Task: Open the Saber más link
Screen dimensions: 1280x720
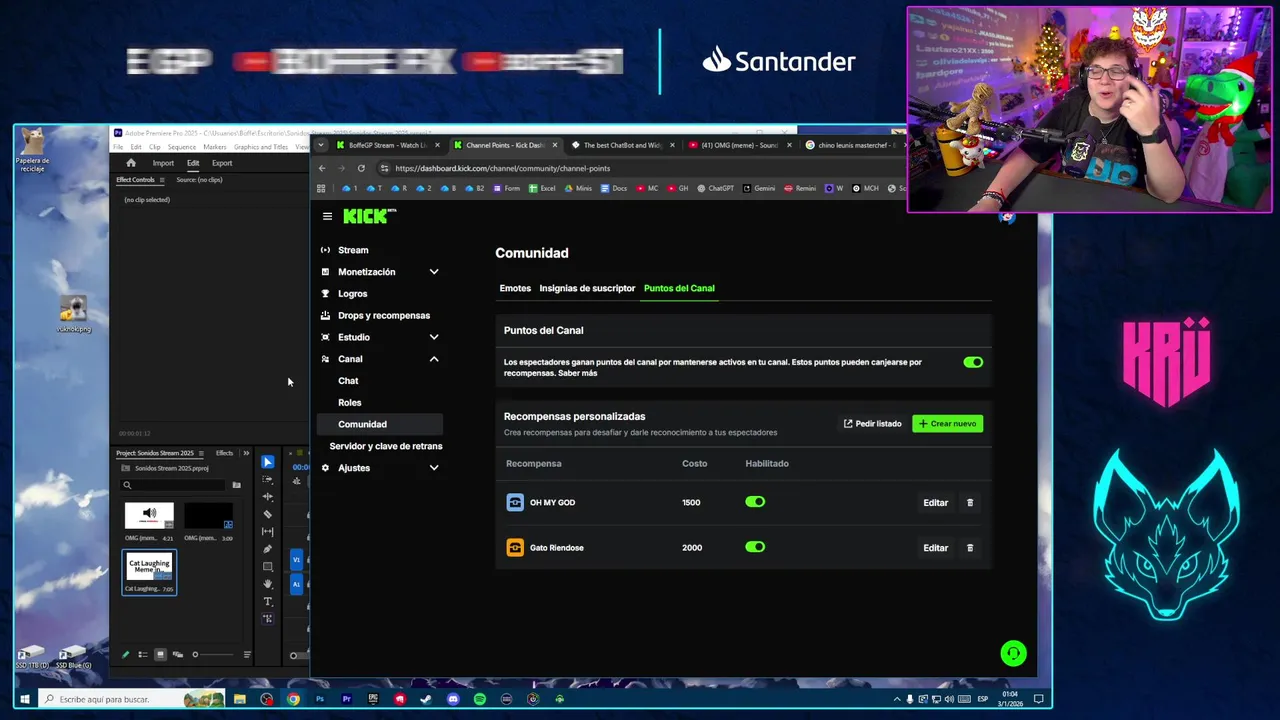Action: 577,373
